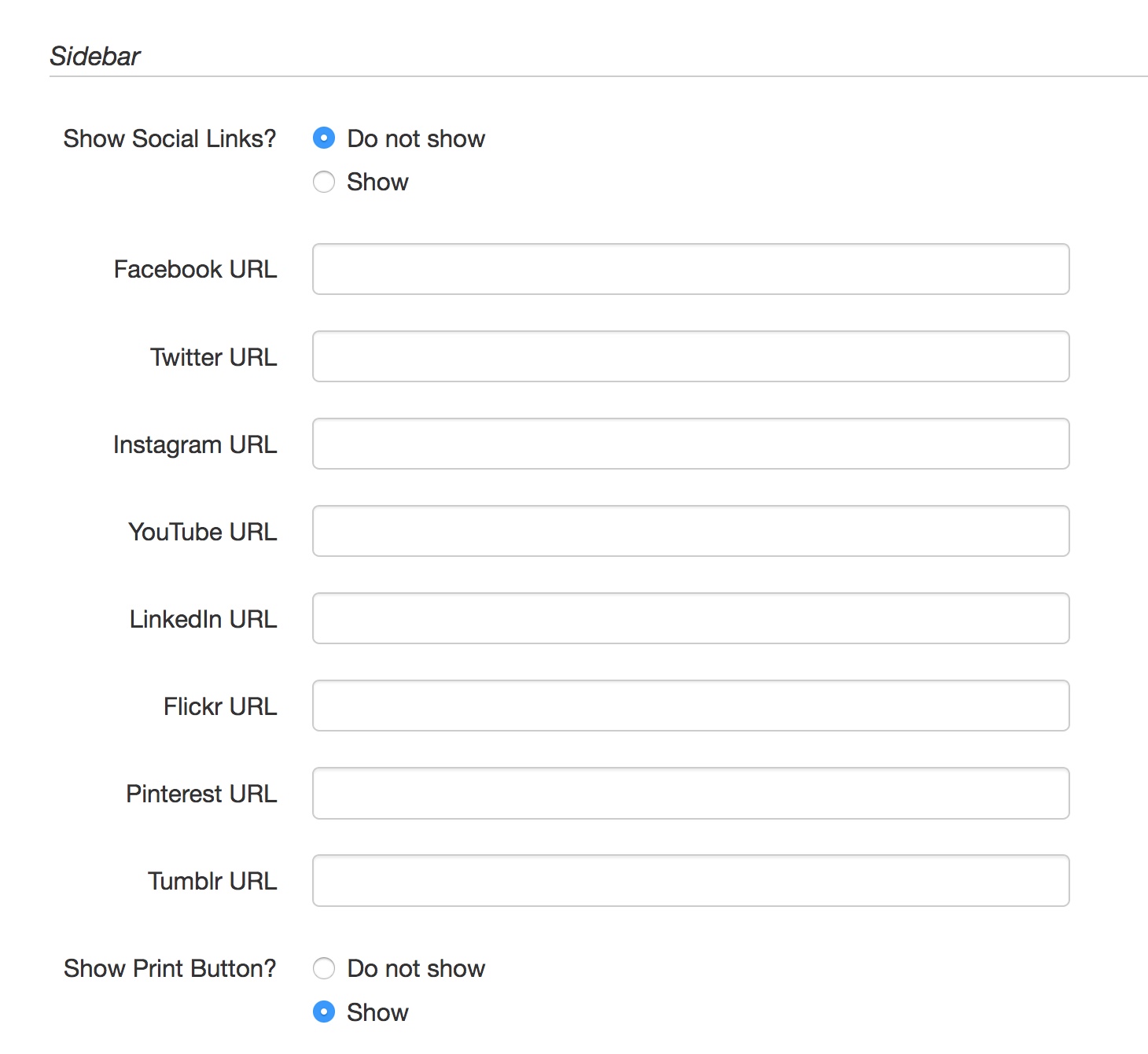
Task: Click inside the Pinterest URL field
Action: [x=690, y=793]
